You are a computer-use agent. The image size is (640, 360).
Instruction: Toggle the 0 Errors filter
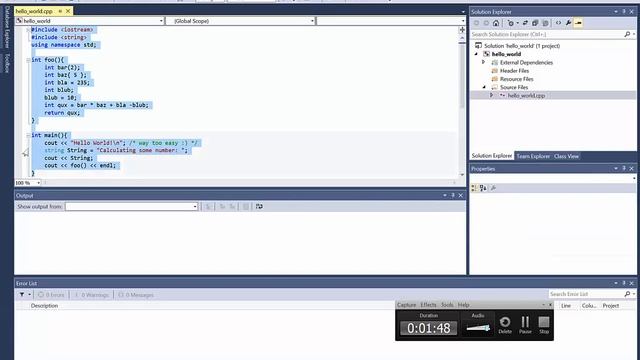coord(51,295)
